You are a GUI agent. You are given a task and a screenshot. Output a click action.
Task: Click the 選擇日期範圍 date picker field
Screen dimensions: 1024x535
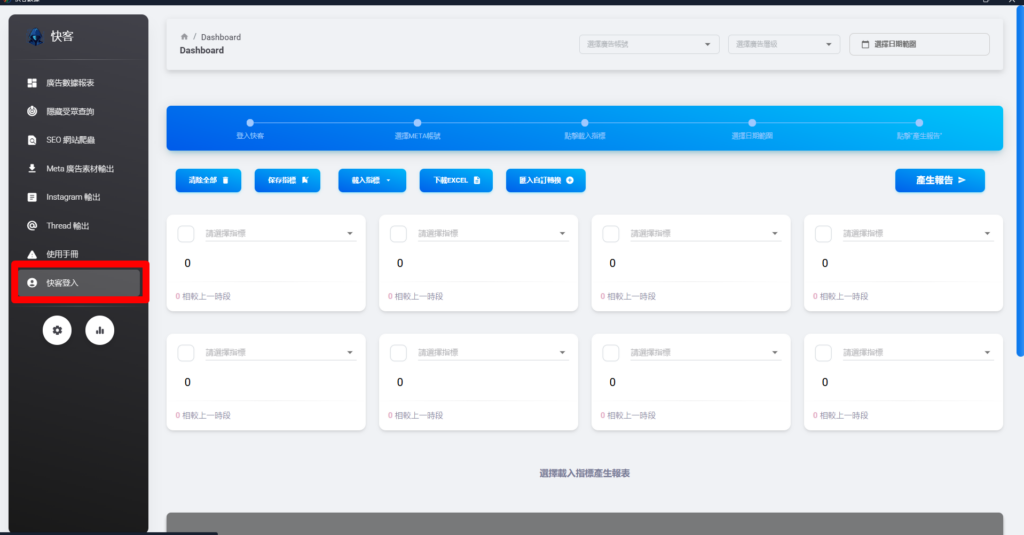(919, 44)
